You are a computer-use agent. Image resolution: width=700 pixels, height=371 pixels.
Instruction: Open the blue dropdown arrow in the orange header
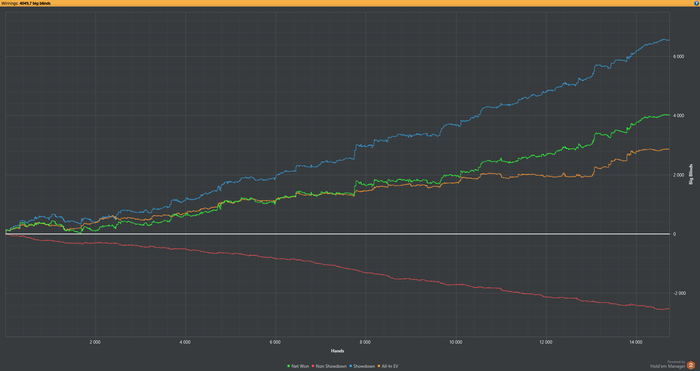697,3
